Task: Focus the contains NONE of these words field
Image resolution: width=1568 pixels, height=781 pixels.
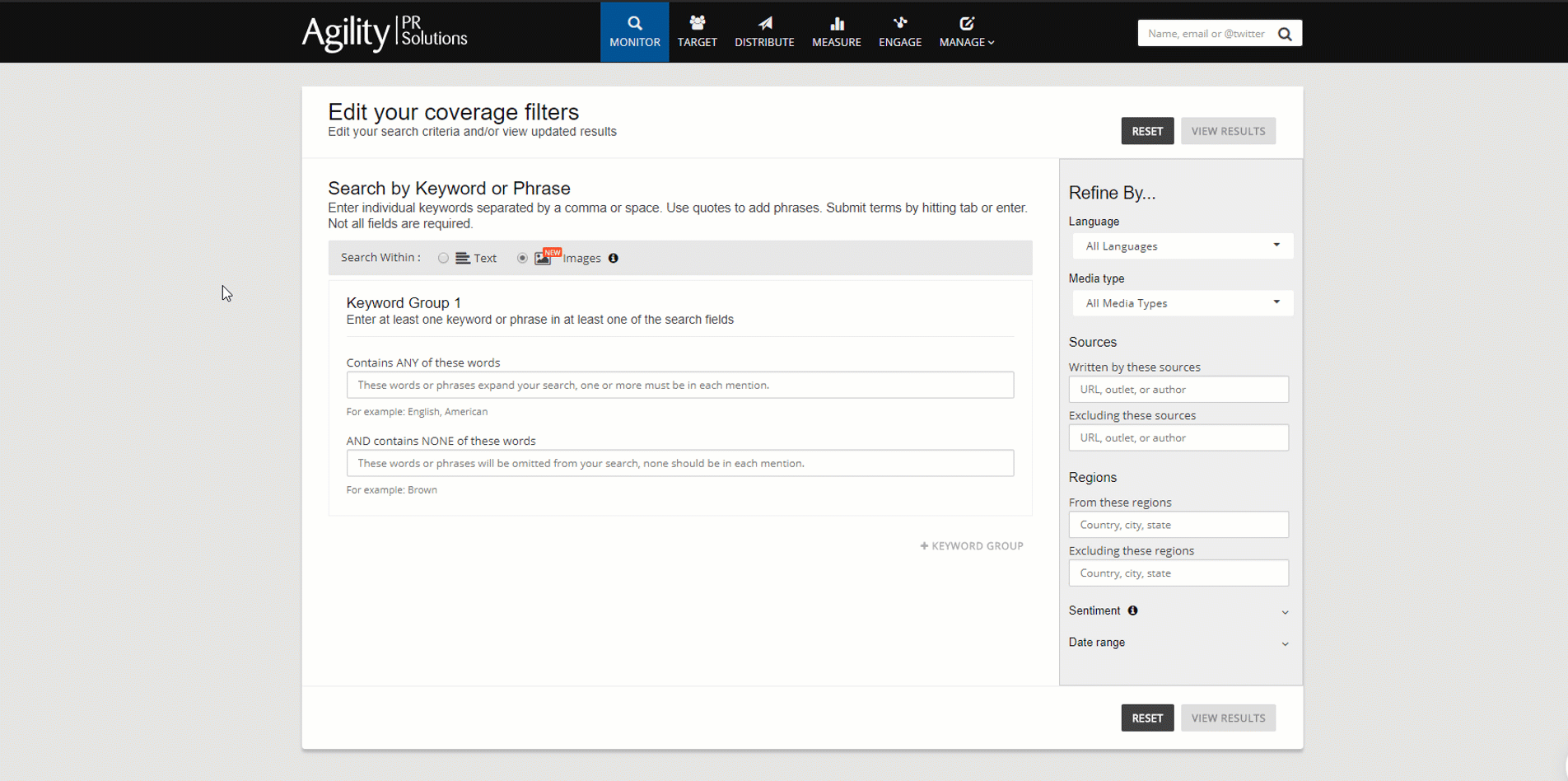Action: pyautogui.click(x=680, y=463)
